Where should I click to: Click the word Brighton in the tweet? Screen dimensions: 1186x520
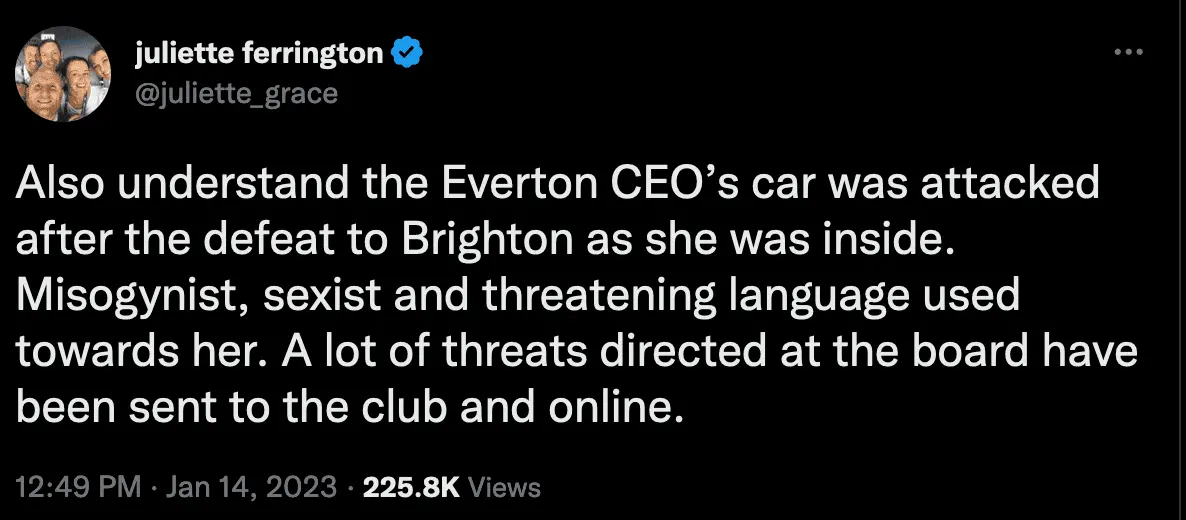[x=482, y=241]
